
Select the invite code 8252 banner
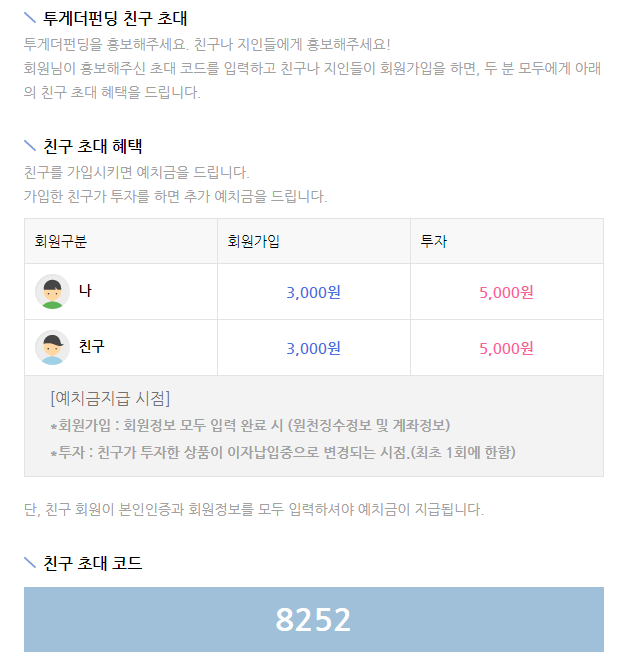click(314, 619)
